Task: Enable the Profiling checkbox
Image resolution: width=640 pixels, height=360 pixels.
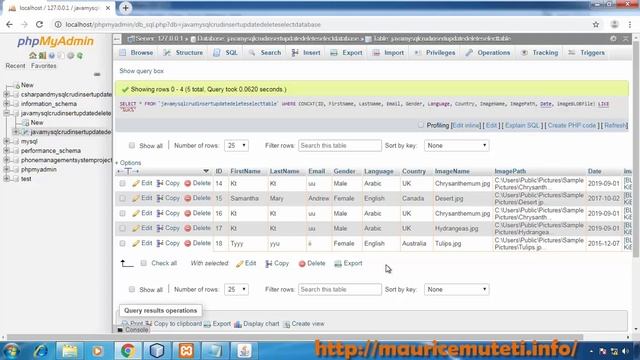Action: pos(421,125)
